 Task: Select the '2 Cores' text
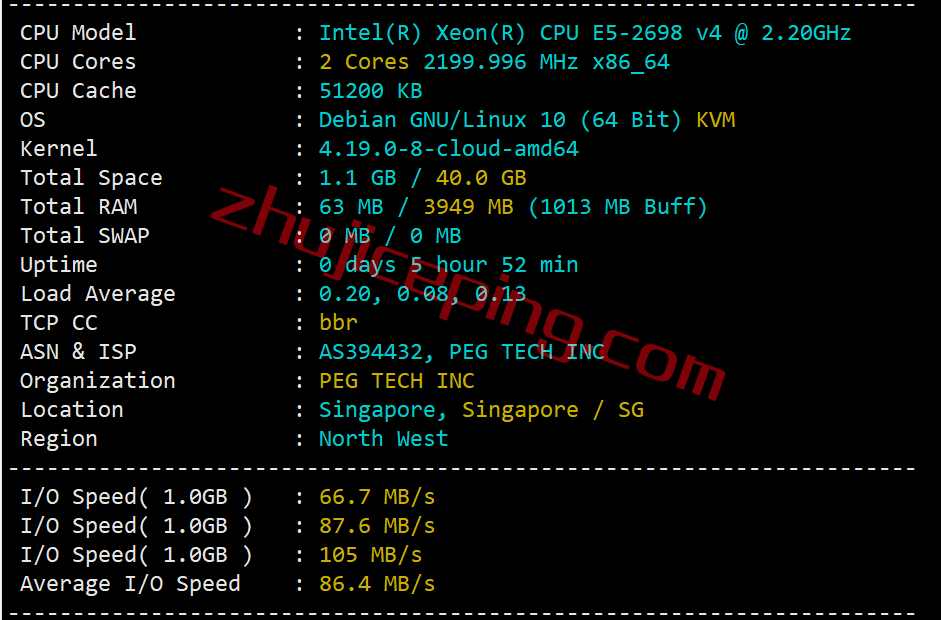364,62
